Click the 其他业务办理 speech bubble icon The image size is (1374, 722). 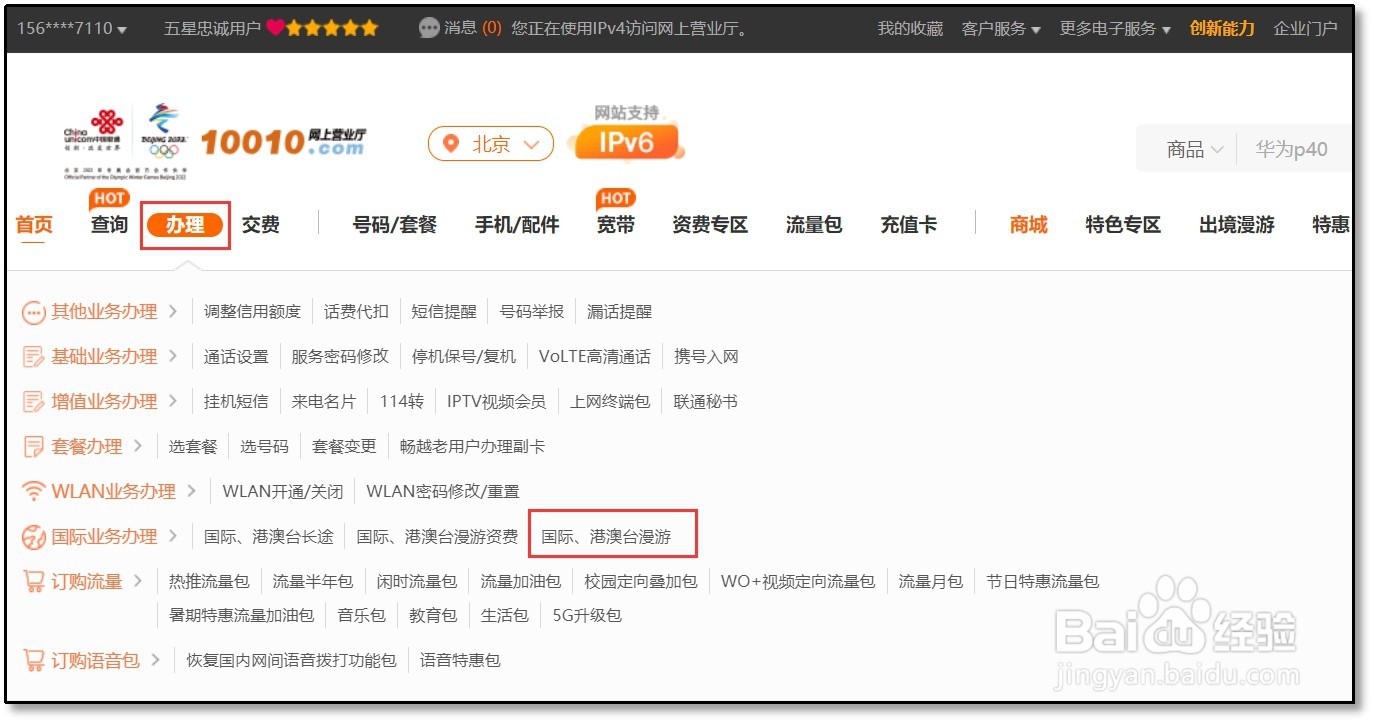point(32,311)
